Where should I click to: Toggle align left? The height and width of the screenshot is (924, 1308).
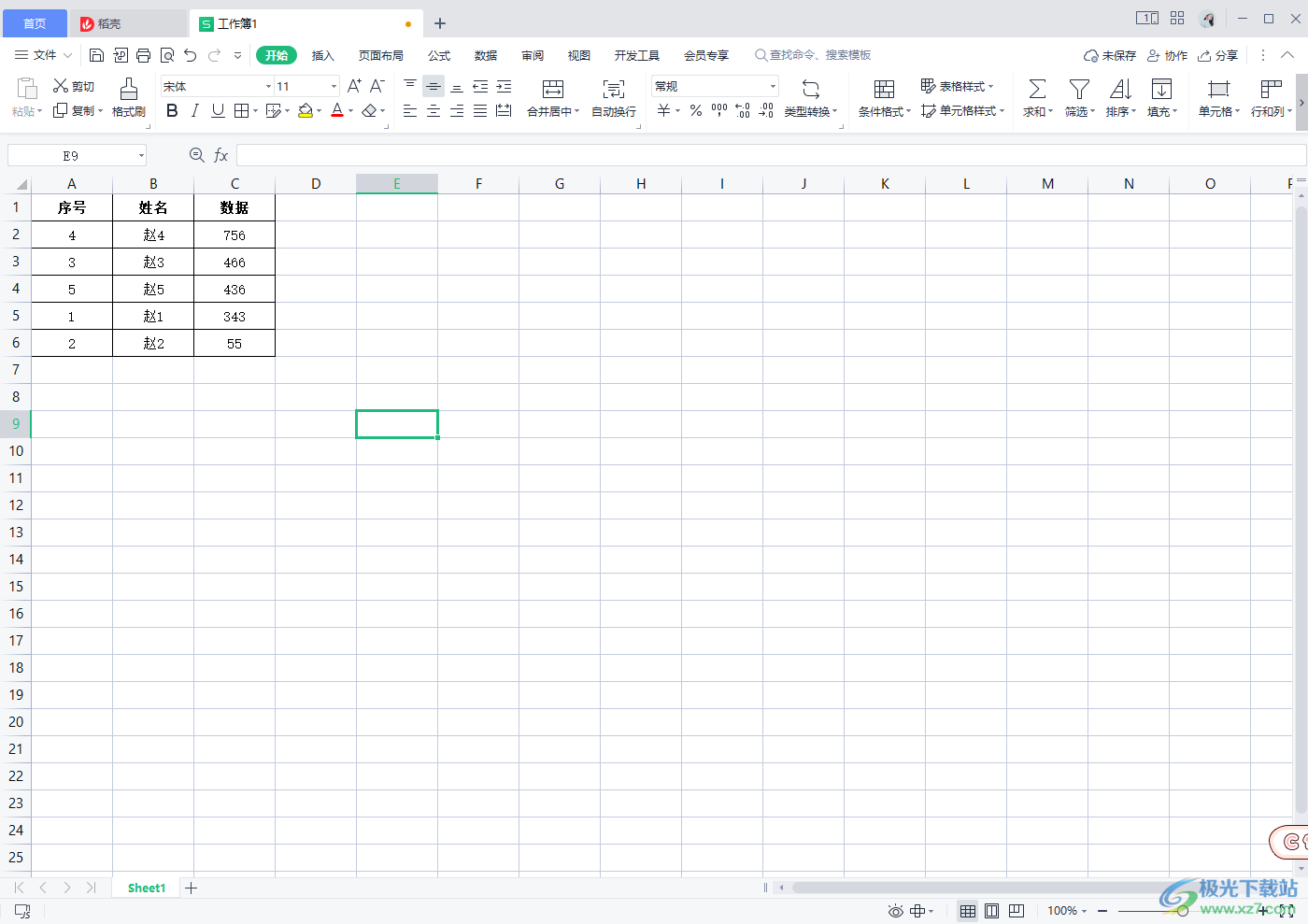(410, 111)
